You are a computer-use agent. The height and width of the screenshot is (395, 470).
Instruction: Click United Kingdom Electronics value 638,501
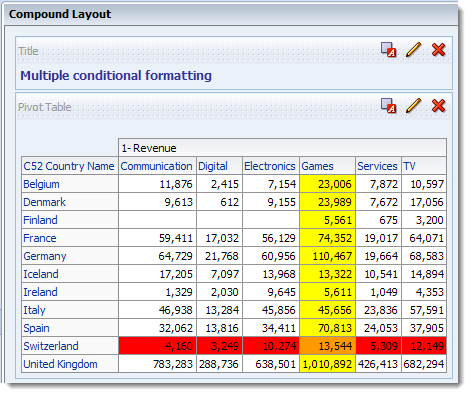point(271,364)
